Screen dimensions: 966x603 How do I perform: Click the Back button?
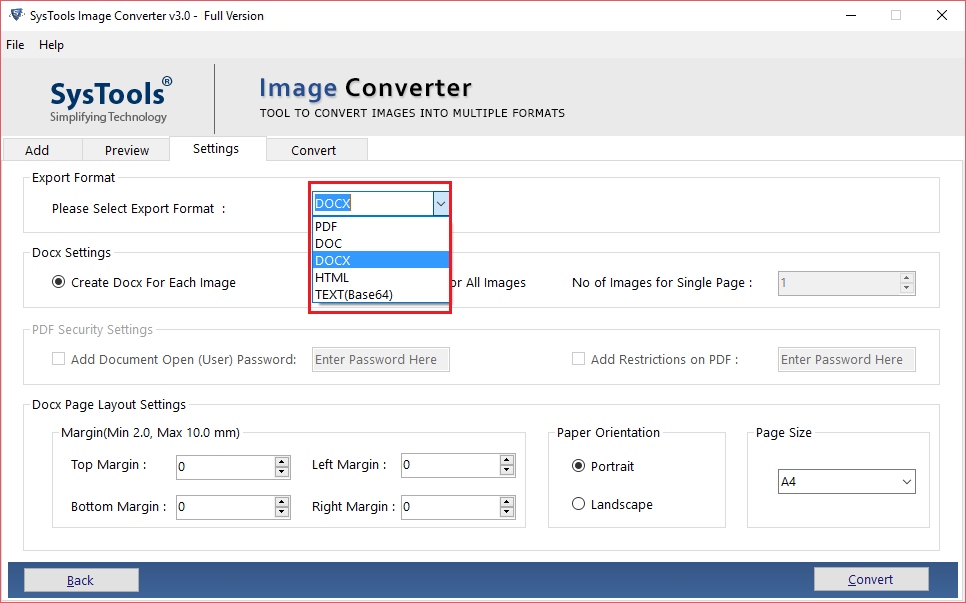coord(81,580)
